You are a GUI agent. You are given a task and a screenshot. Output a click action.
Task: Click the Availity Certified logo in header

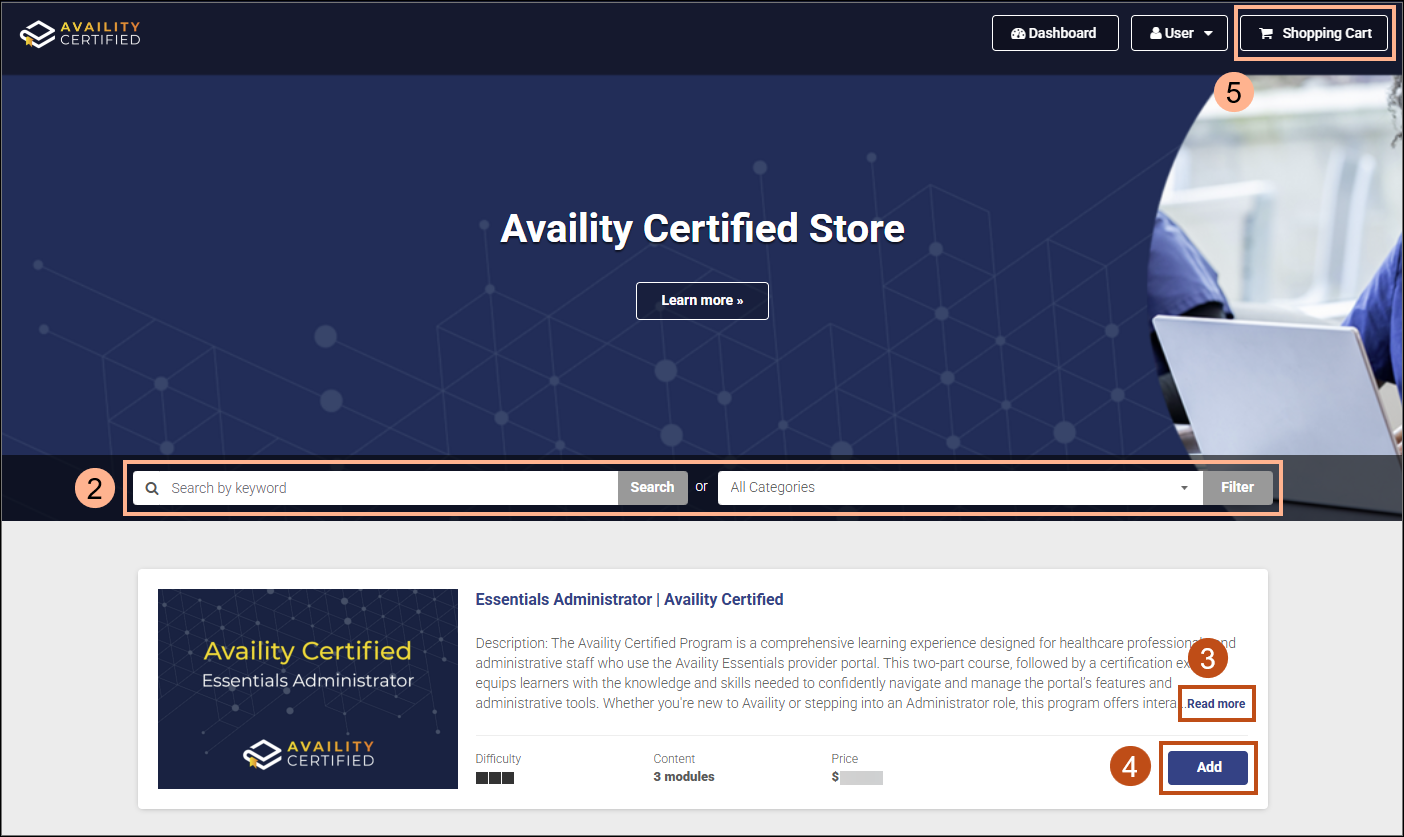click(80, 33)
